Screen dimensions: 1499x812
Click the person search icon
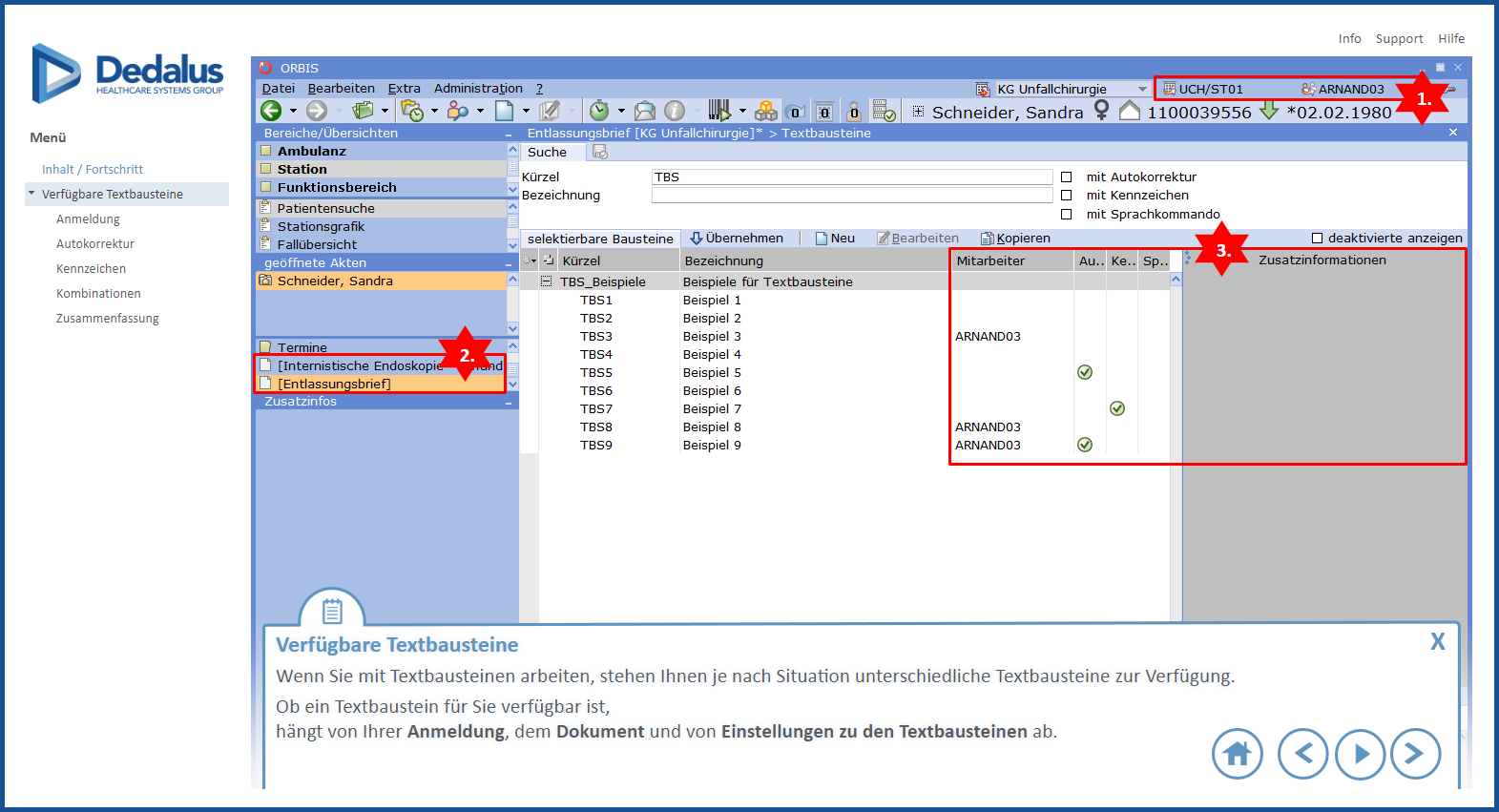pos(458,112)
